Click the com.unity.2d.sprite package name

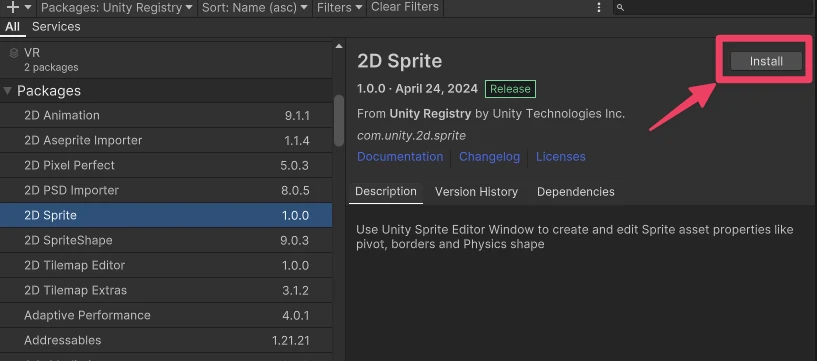pos(411,135)
